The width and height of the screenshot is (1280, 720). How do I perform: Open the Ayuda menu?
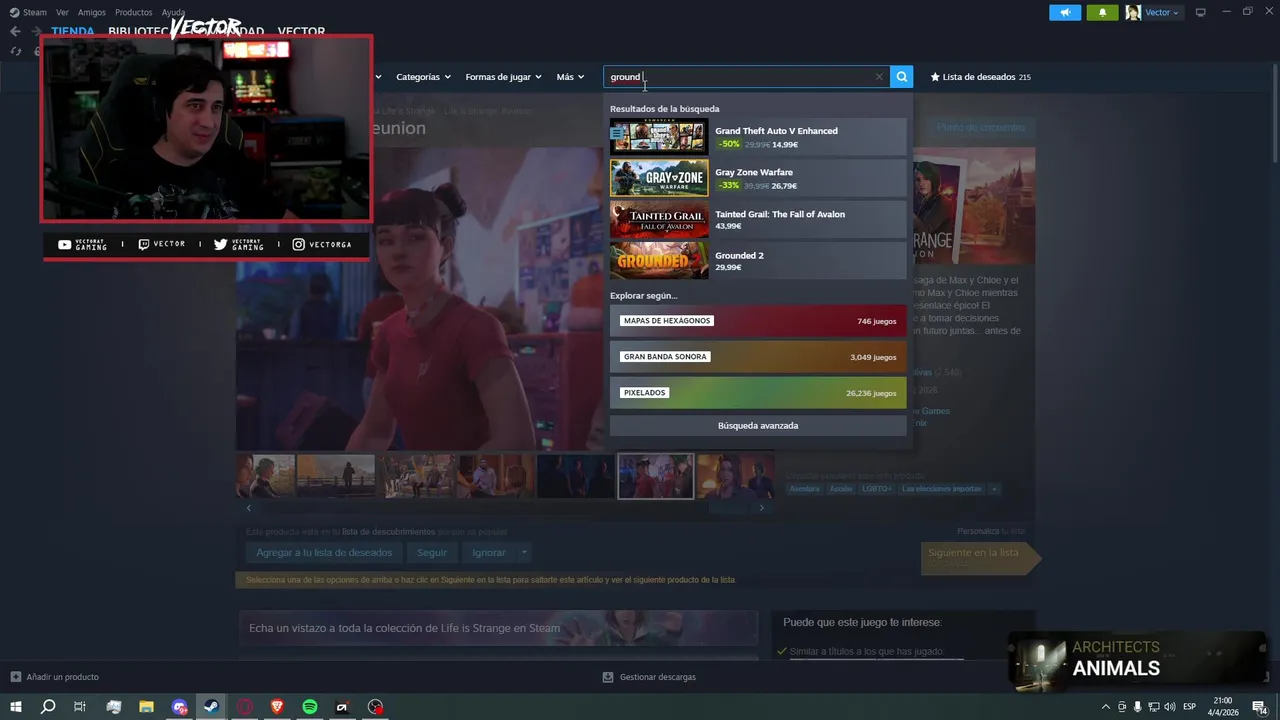[174, 12]
